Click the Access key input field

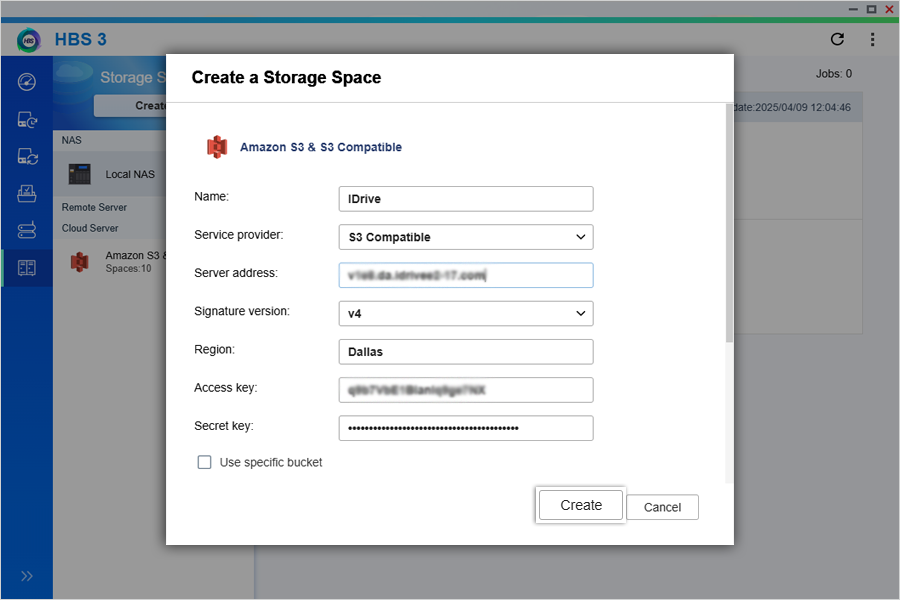coord(465,390)
